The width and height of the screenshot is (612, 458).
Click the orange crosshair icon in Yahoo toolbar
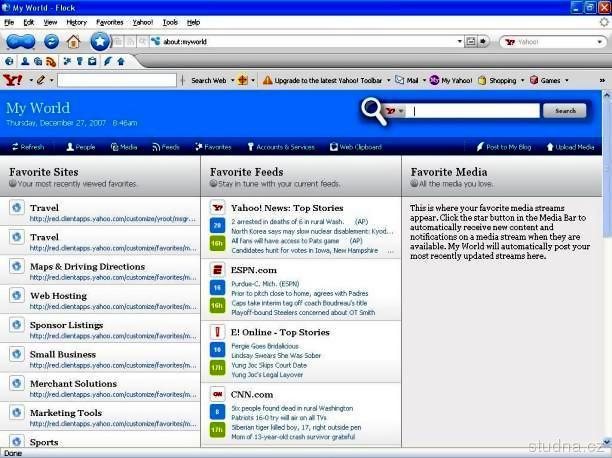pos(243,80)
